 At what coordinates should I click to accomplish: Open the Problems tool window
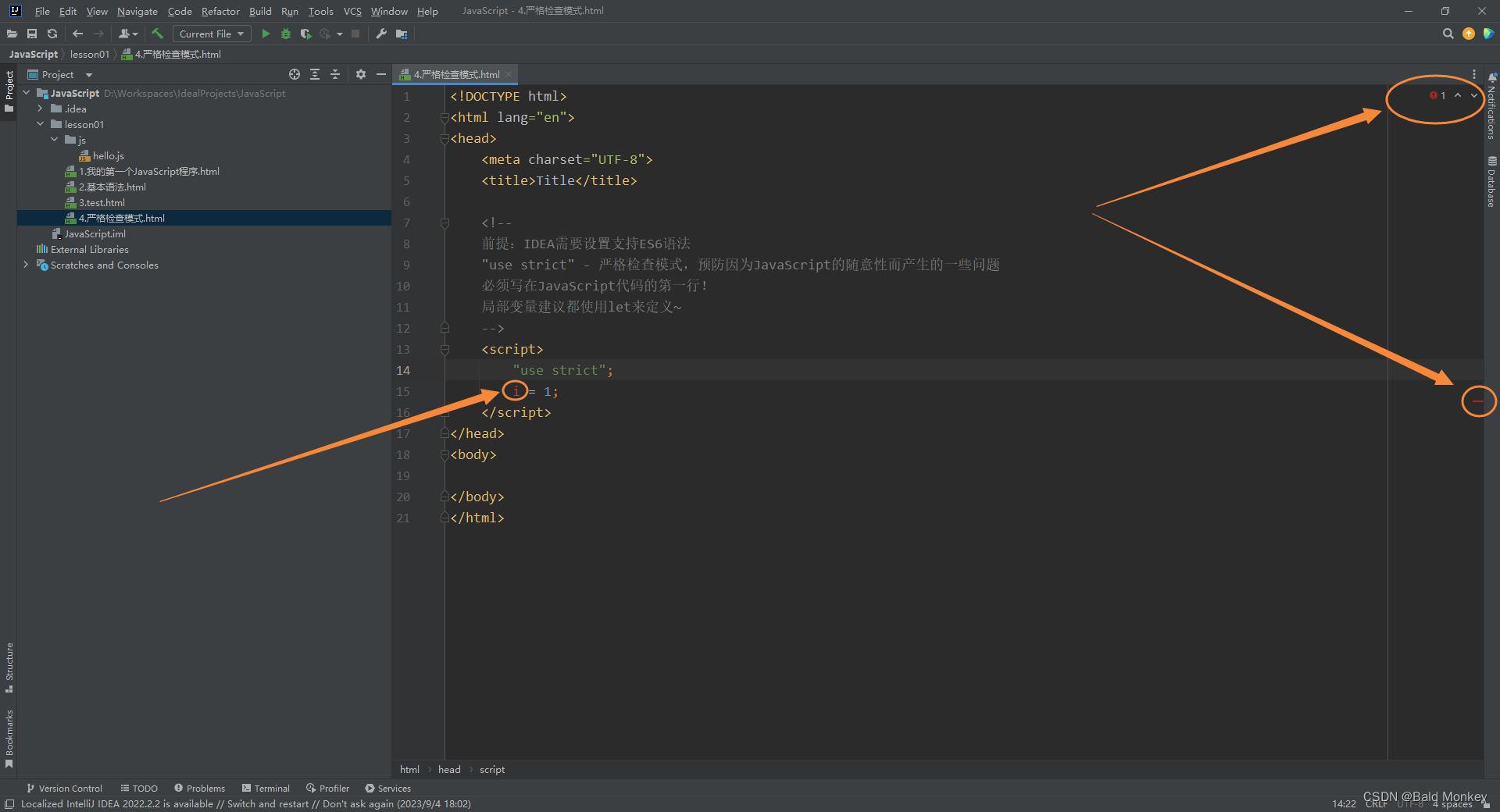(x=199, y=789)
